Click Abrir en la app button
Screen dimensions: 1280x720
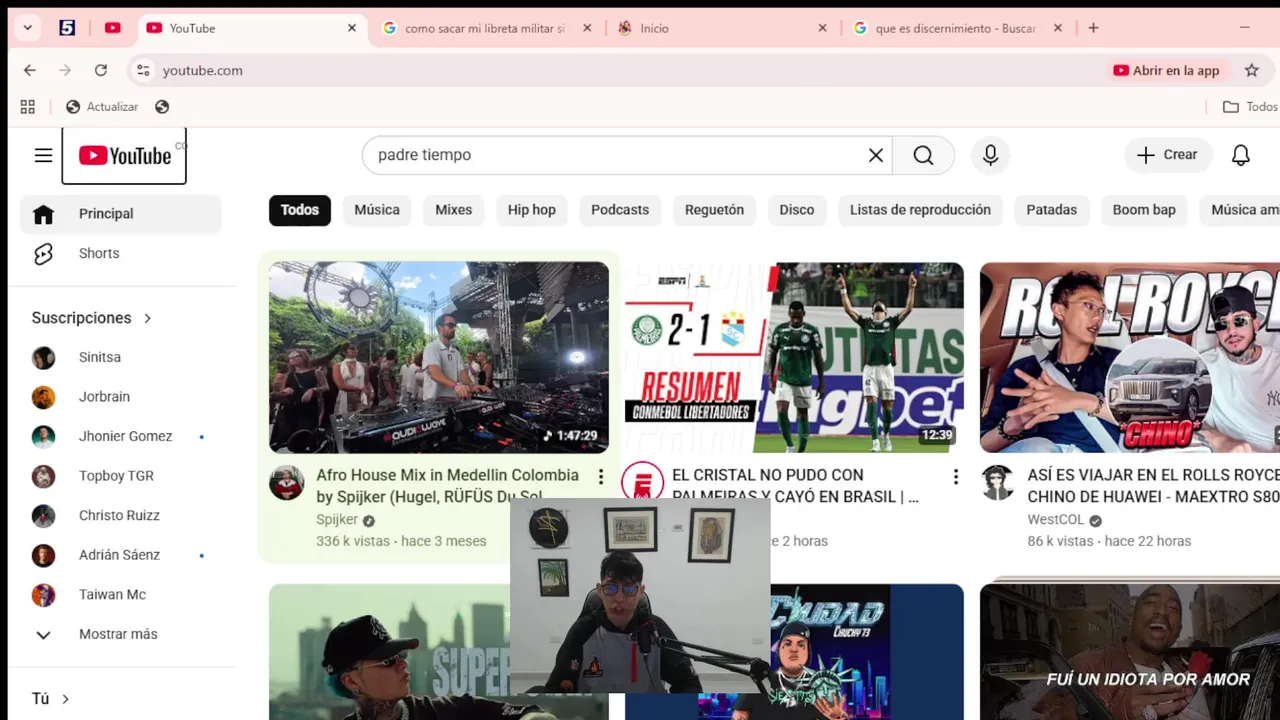click(x=1167, y=70)
